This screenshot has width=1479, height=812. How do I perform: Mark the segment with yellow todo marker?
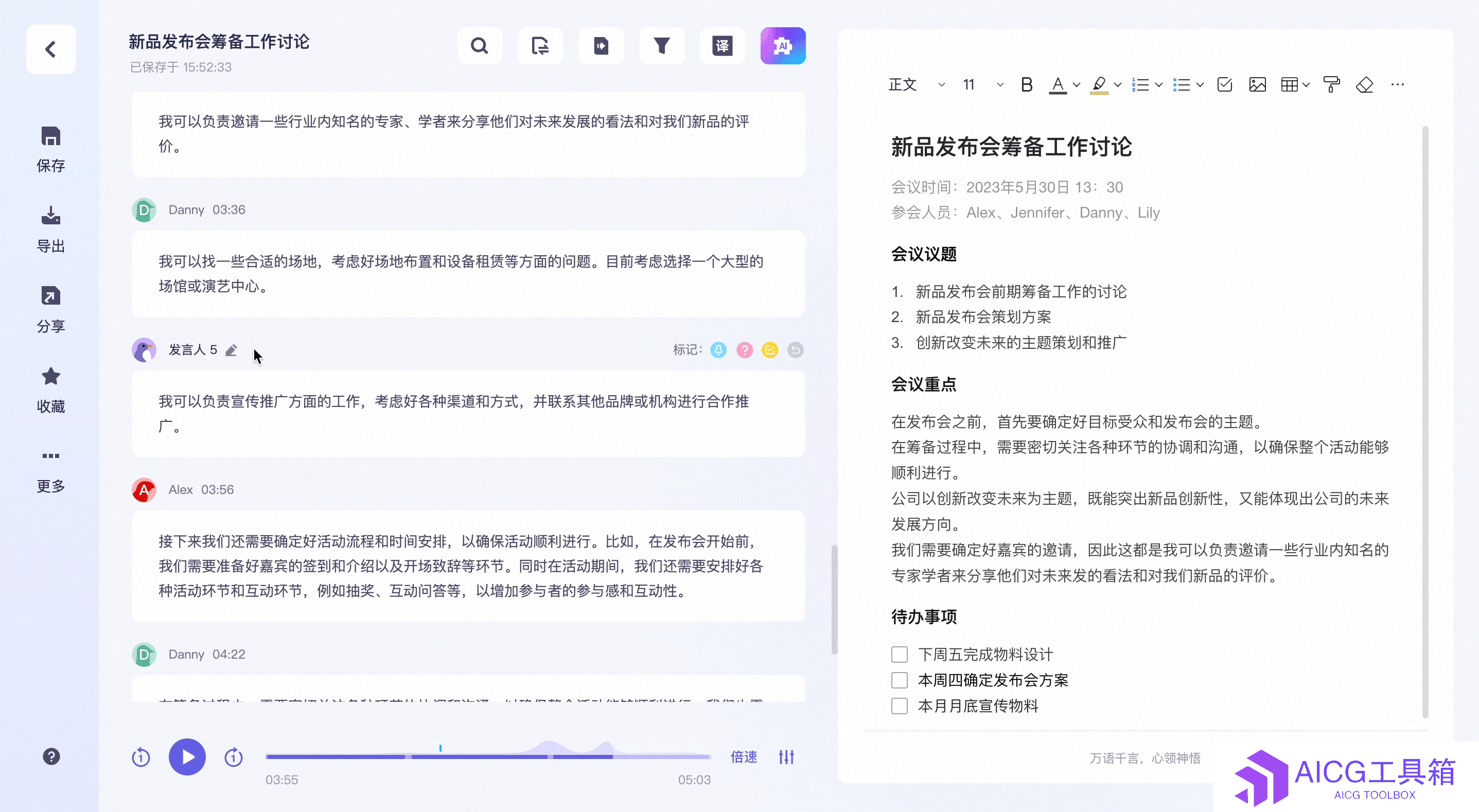tap(770, 350)
